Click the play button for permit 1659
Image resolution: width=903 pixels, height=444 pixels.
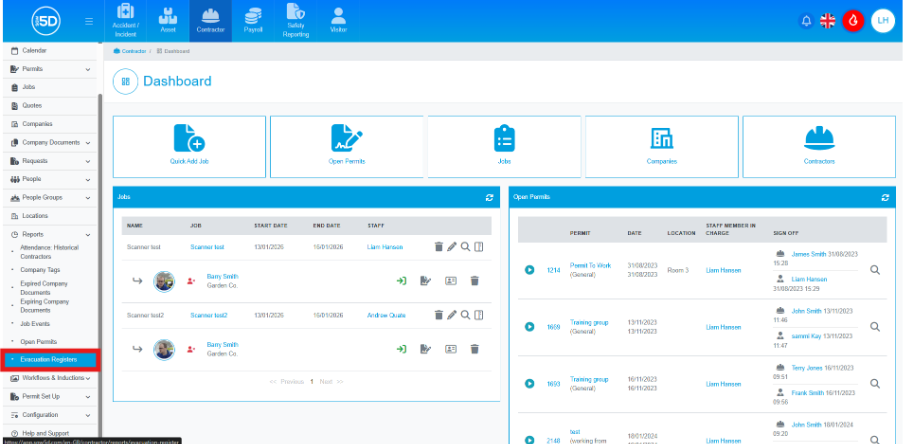pyautogui.click(x=529, y=327)
